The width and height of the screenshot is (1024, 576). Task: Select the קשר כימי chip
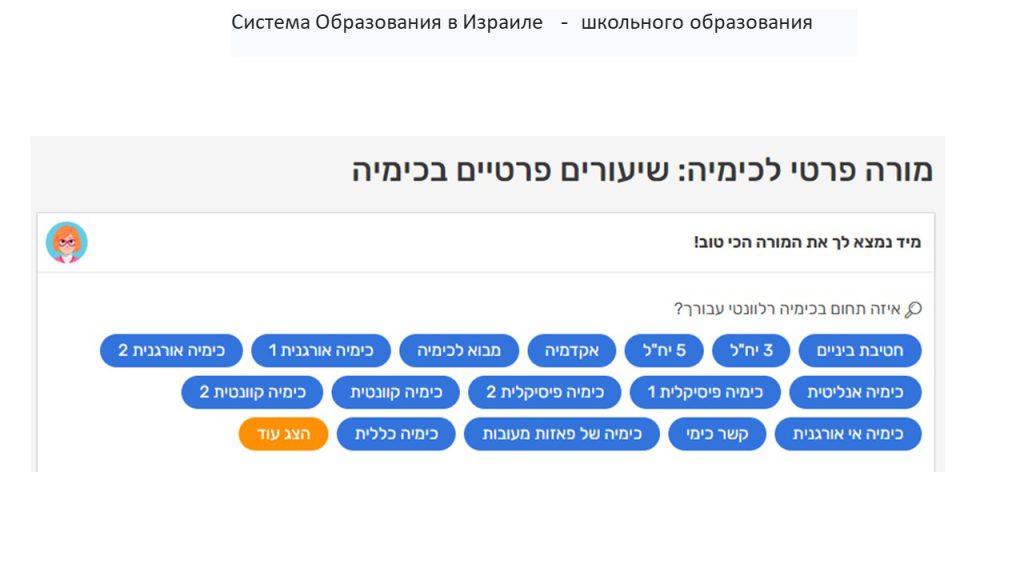[718, 435]
